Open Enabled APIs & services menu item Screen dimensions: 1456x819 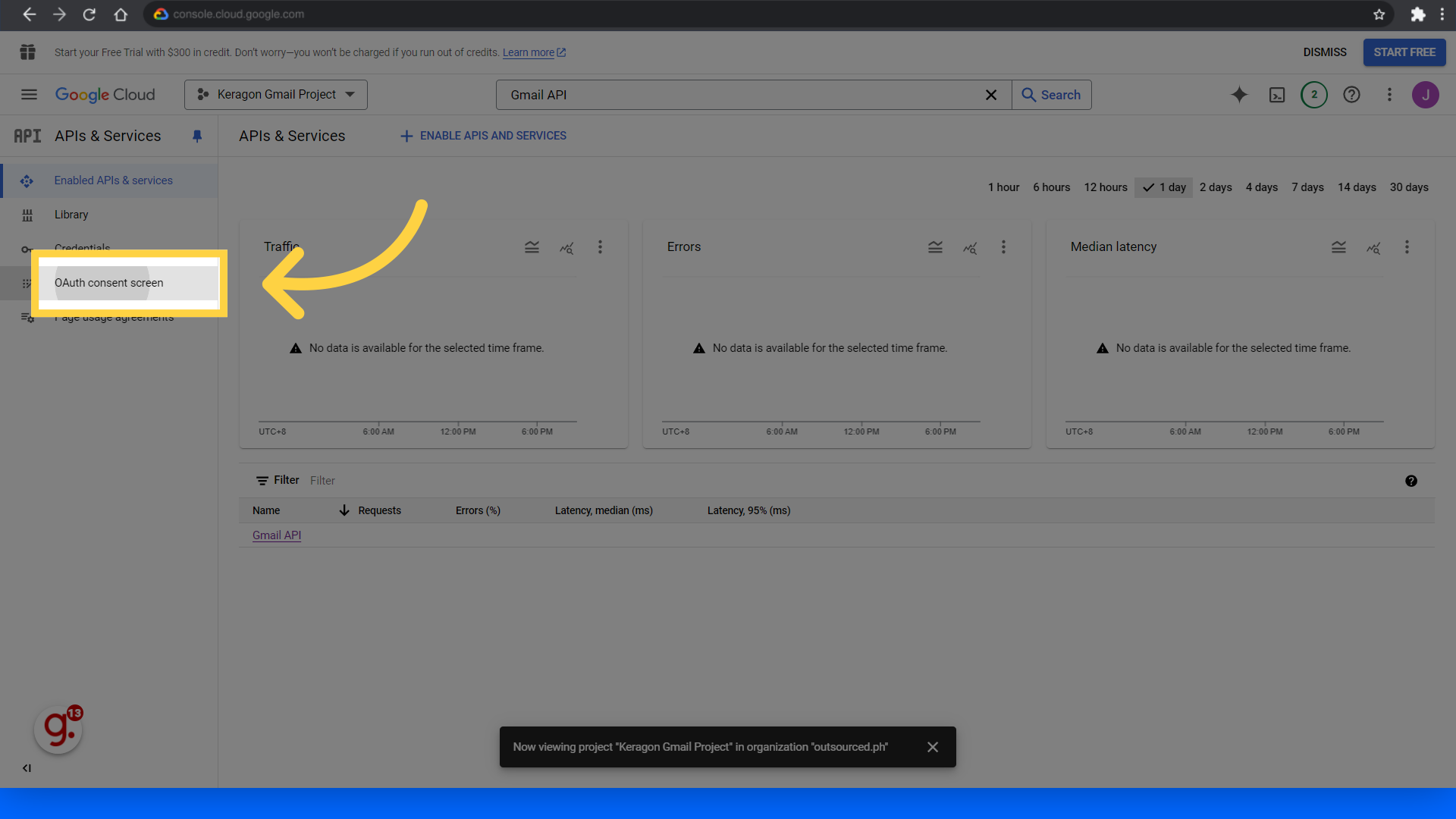(x=109, y=180)
